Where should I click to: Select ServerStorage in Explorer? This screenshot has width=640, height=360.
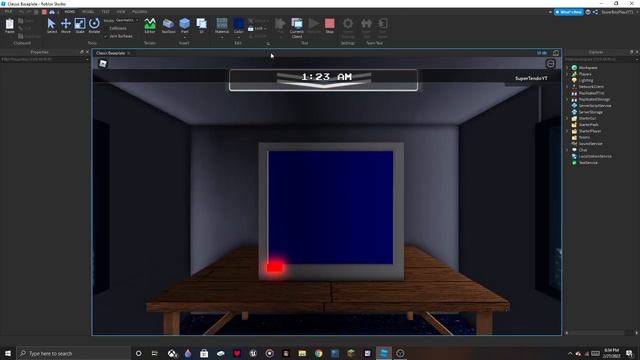pos(590,112)
